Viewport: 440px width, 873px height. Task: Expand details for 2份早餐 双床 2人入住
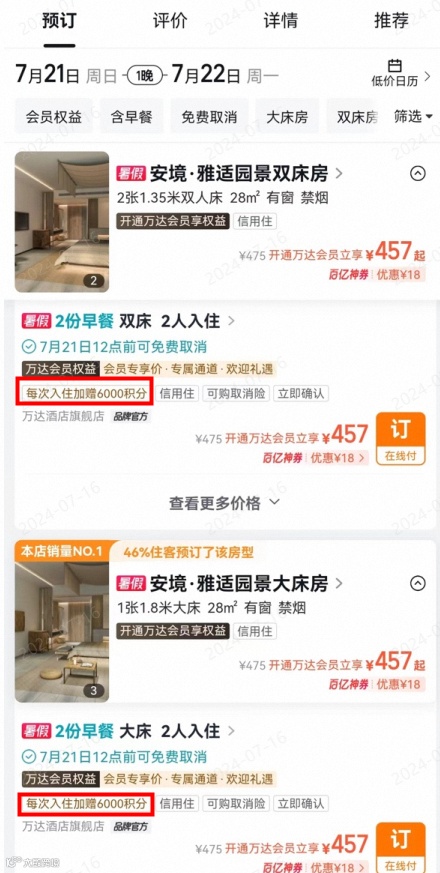click(x=129, y=321)
